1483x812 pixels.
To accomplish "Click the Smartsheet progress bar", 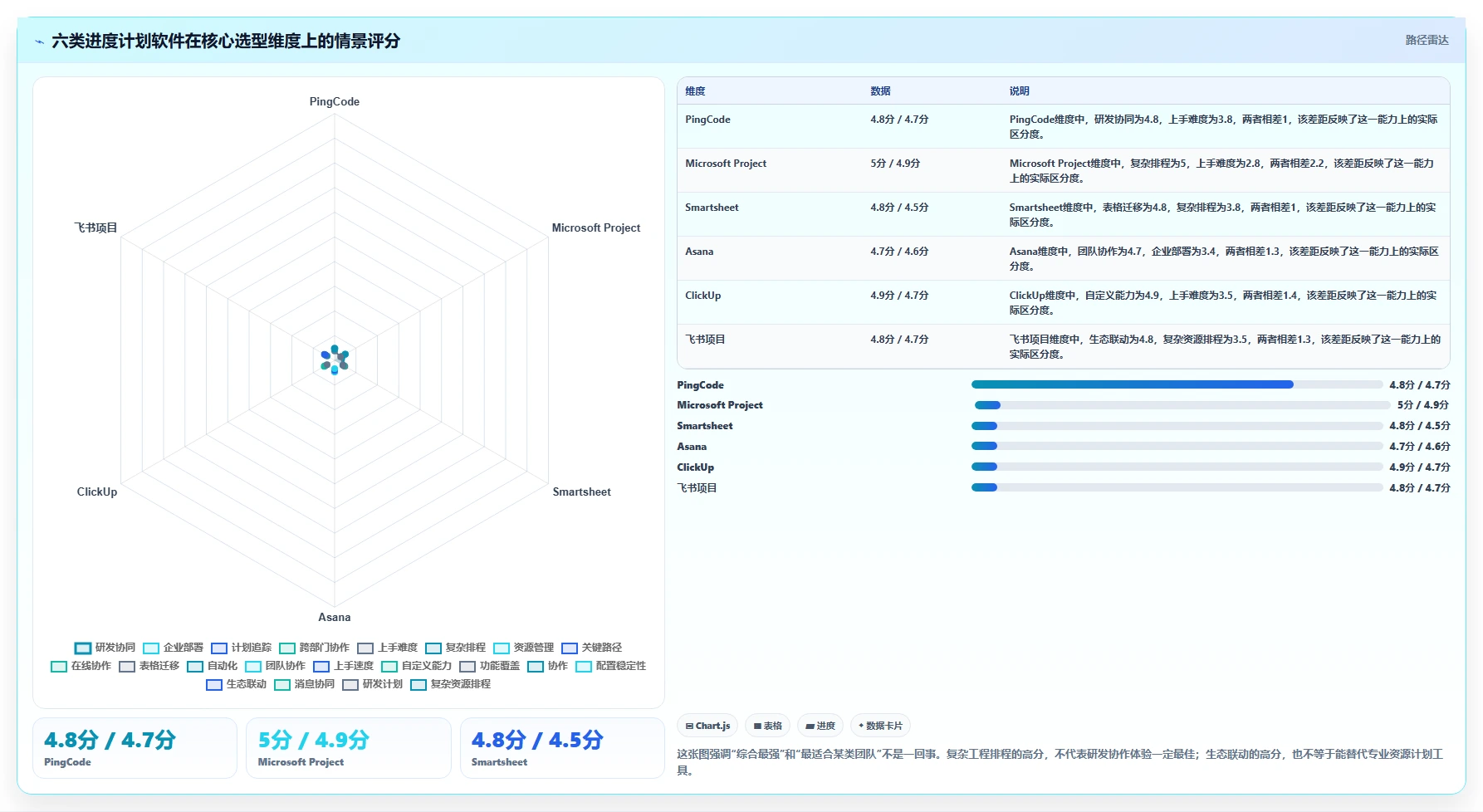I will tap(1177, 426).
